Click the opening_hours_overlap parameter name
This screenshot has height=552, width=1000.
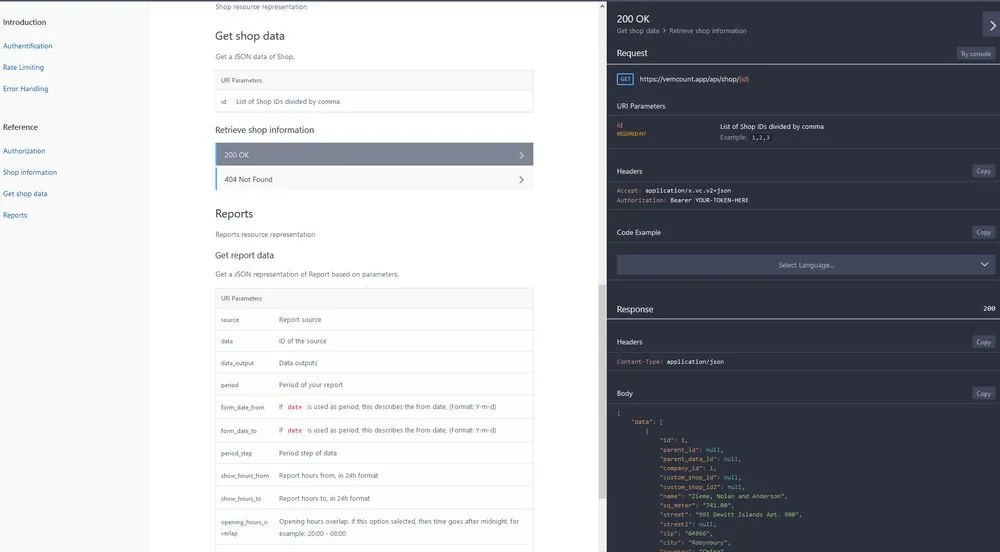point(244,528)
